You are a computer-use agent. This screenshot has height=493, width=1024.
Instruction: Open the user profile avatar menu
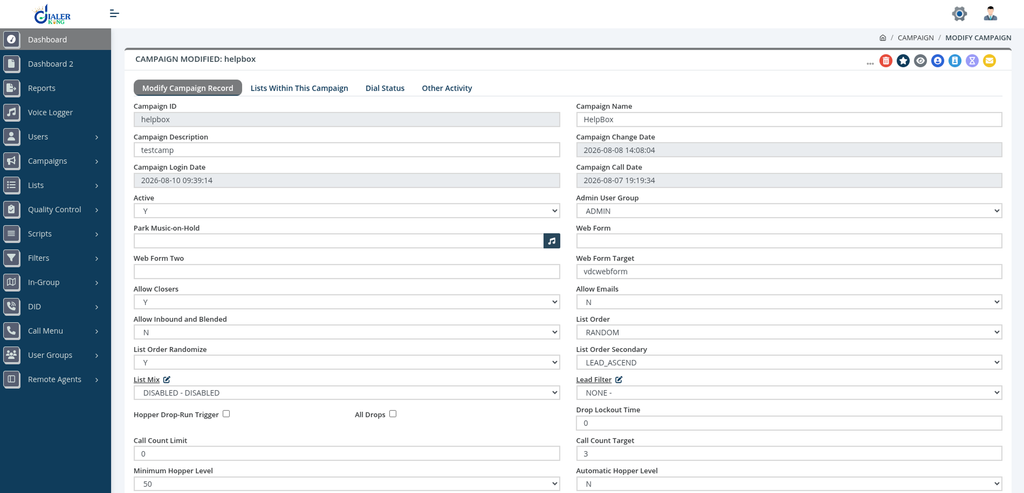(x=991, y=14)
